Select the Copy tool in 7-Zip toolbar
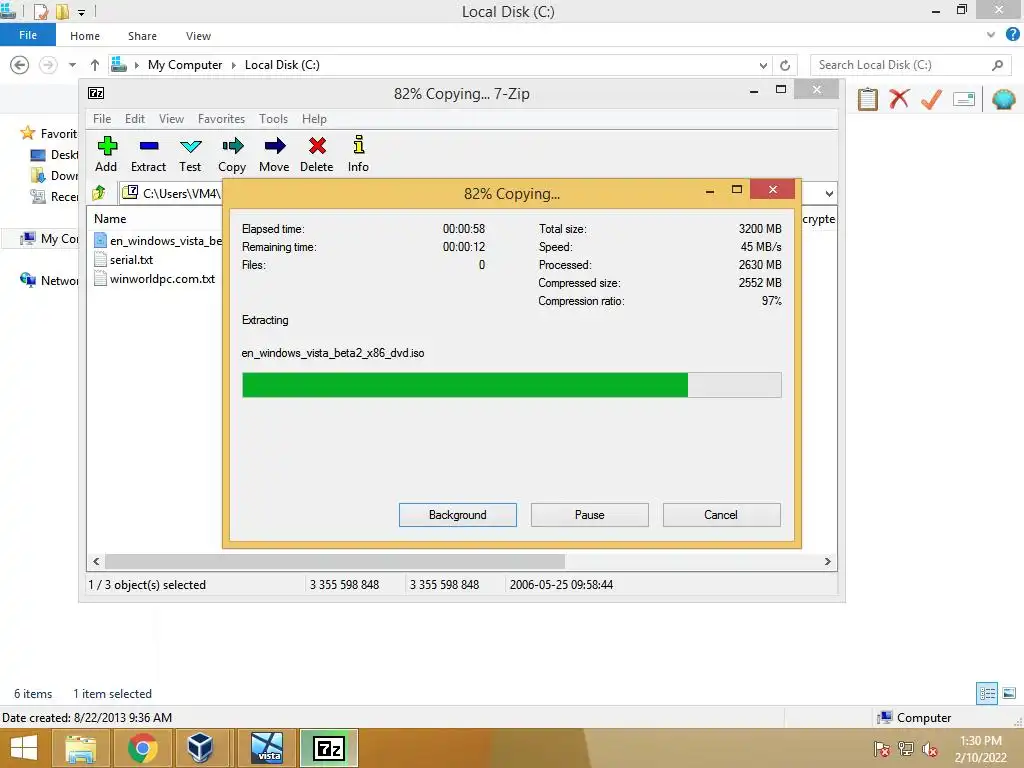 [232, 146]
